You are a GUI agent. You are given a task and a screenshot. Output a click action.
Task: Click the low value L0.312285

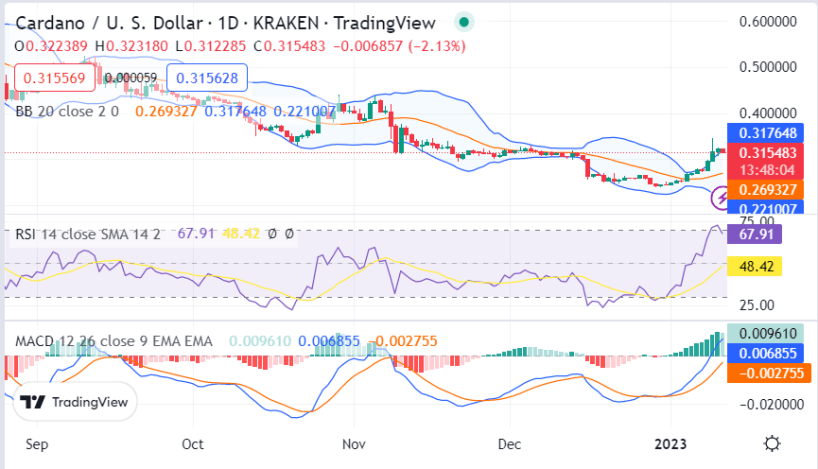click(x=211, y=46)
